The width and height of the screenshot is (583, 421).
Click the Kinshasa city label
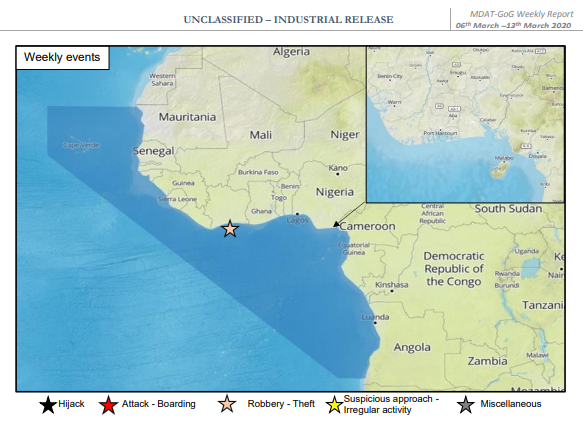pyautogui.click(x=392, y=285)
